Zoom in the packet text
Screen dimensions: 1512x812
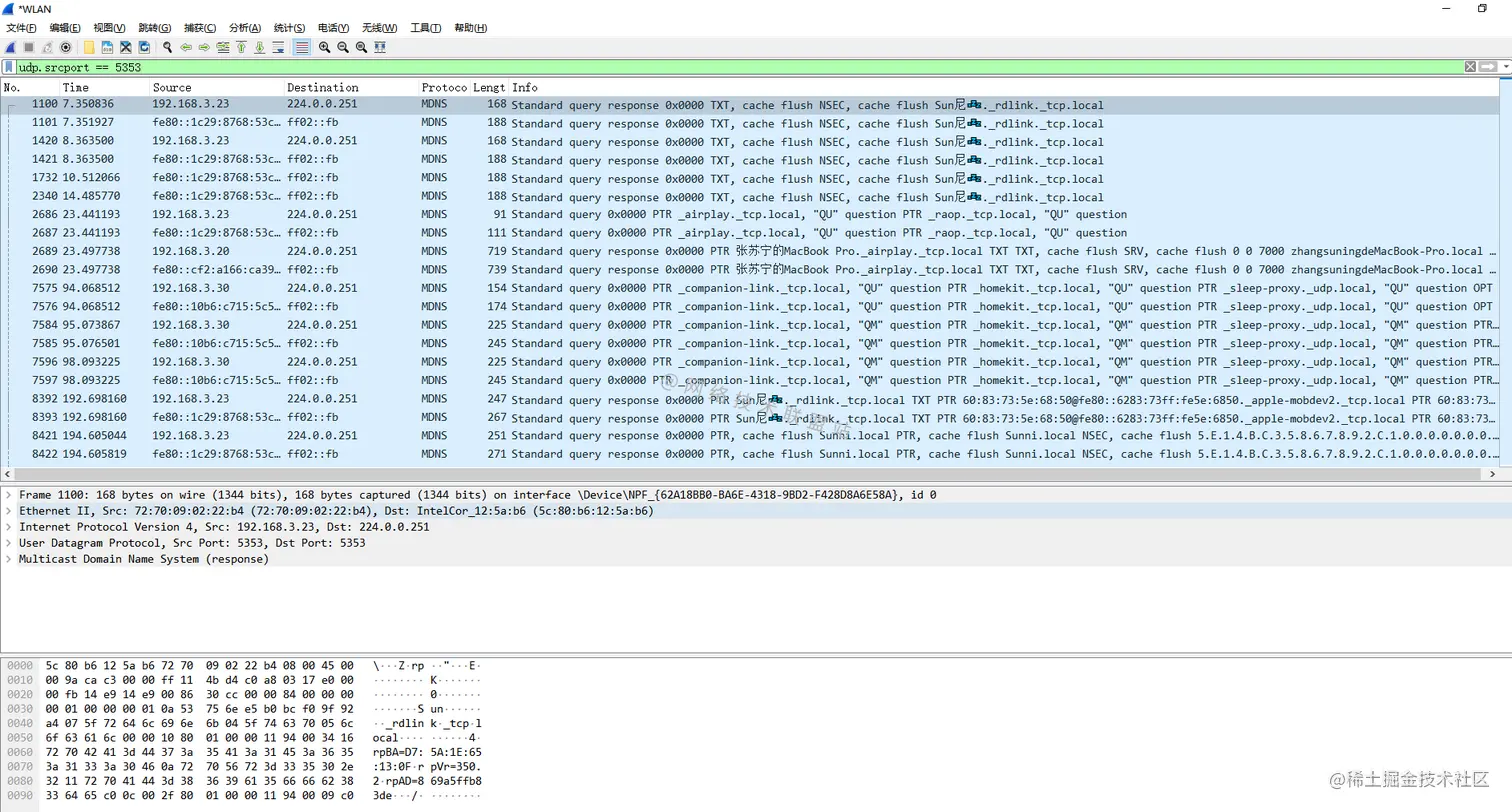click(x=325, y=47)
